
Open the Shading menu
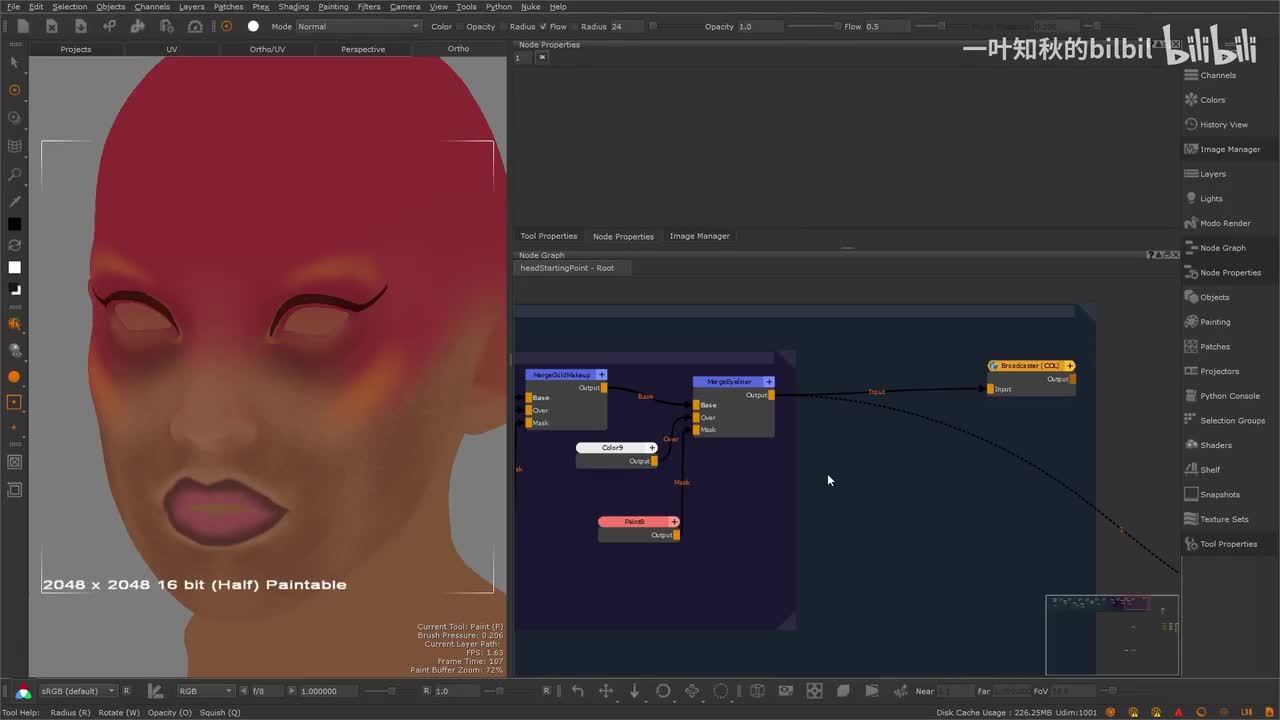click(293, 7)
